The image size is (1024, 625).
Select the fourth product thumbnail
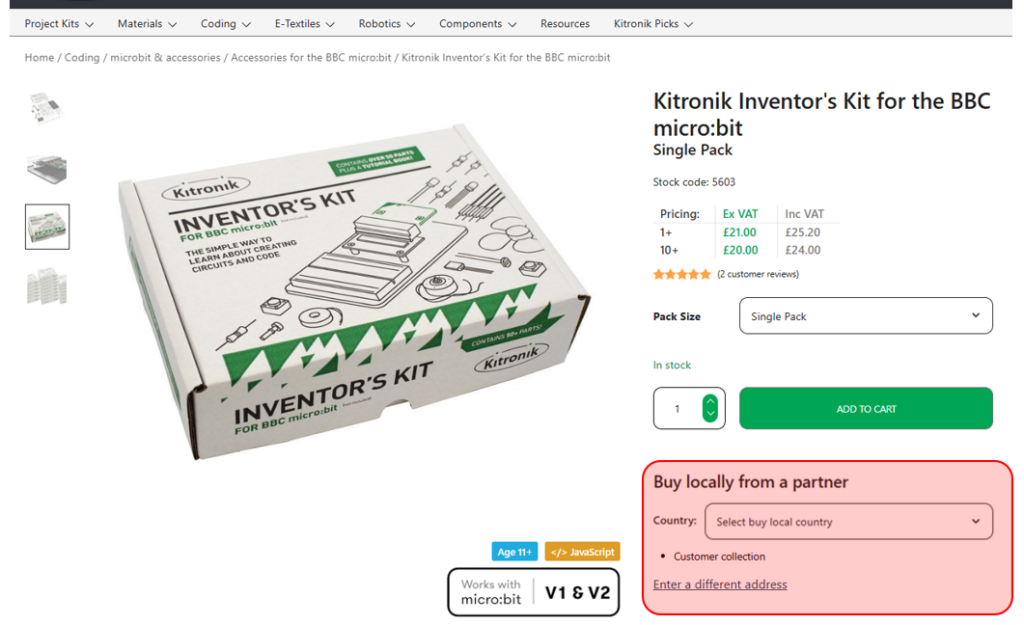pos(47,287)
